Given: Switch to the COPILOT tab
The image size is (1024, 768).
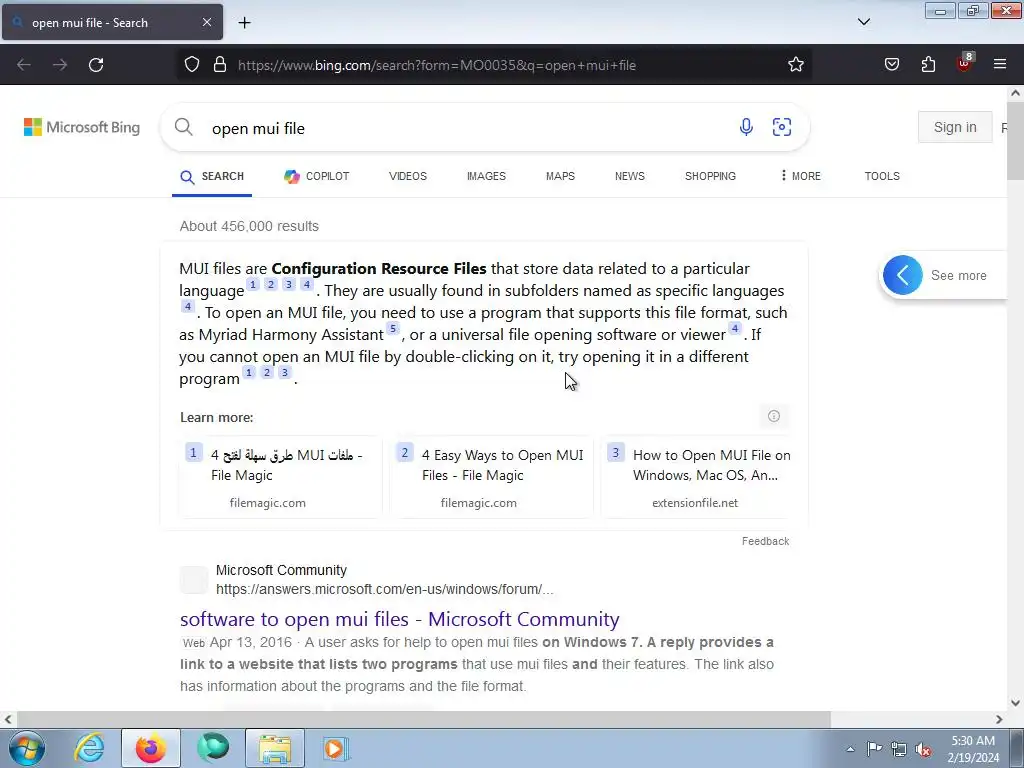Looking at the screenshot, I should tap(317, 176).
